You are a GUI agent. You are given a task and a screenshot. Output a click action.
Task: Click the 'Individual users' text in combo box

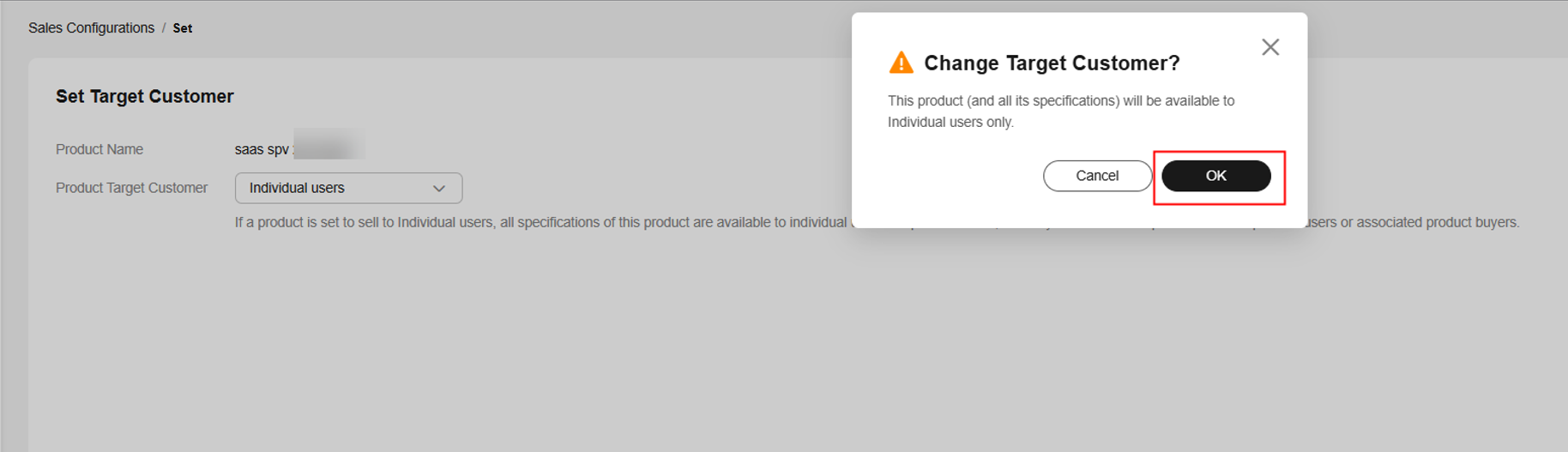pyautogui.click(x=297, y=188)
